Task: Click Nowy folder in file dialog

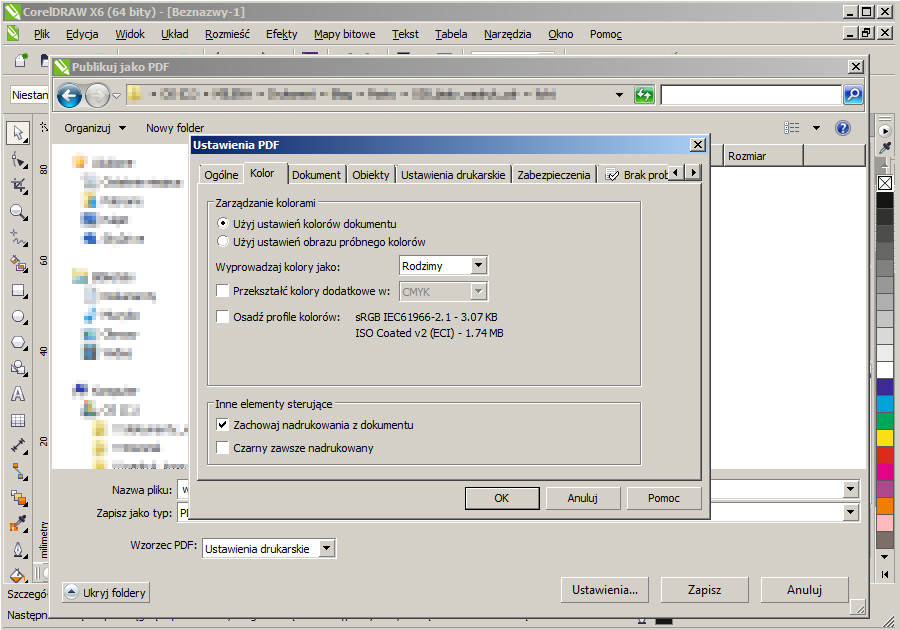Action: (x=175, y=128)
